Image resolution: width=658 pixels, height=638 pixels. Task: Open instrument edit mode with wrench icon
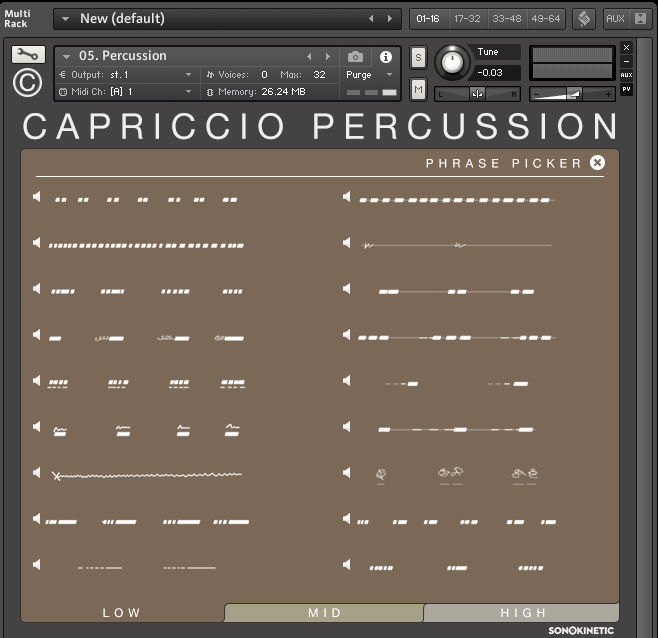click(x=28, y=55)
